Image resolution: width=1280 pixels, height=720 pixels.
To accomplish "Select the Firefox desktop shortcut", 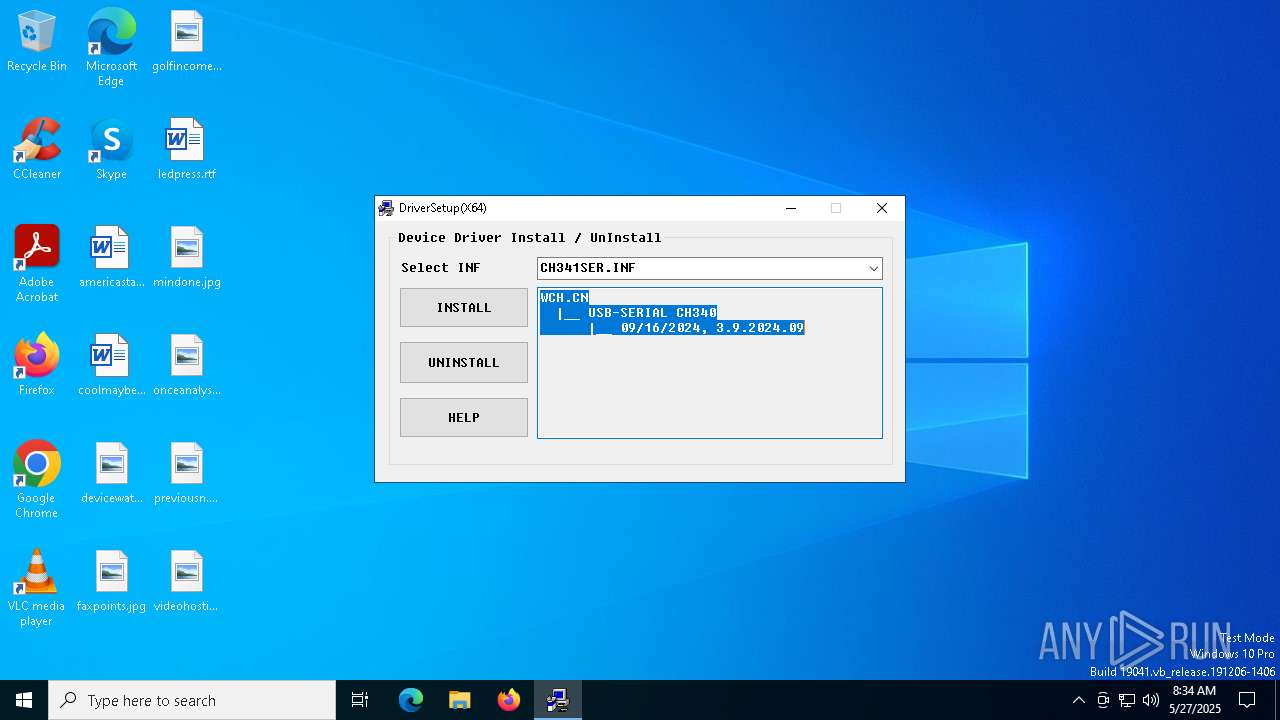I will pos(37,366).
